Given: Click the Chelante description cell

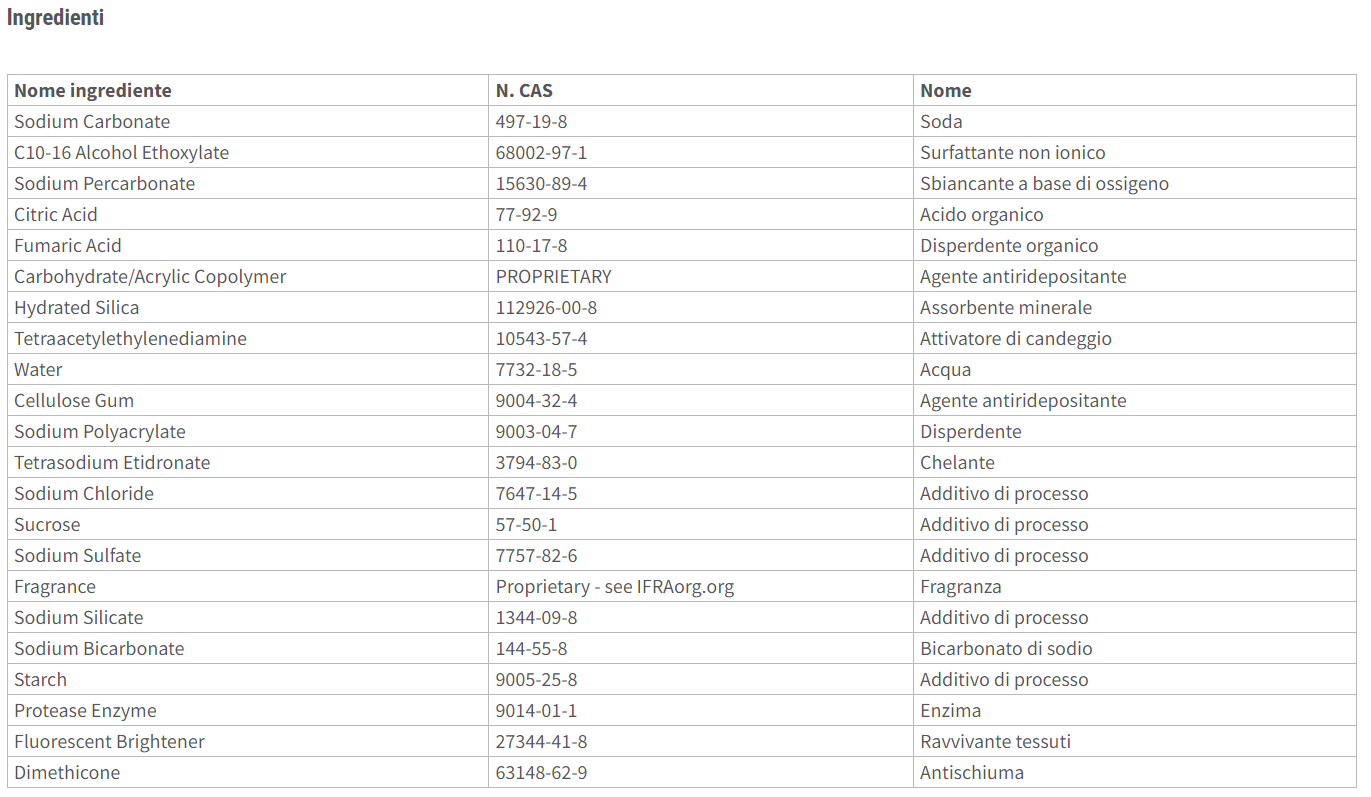Looking at the screenshot, I should pos(1135,462).
